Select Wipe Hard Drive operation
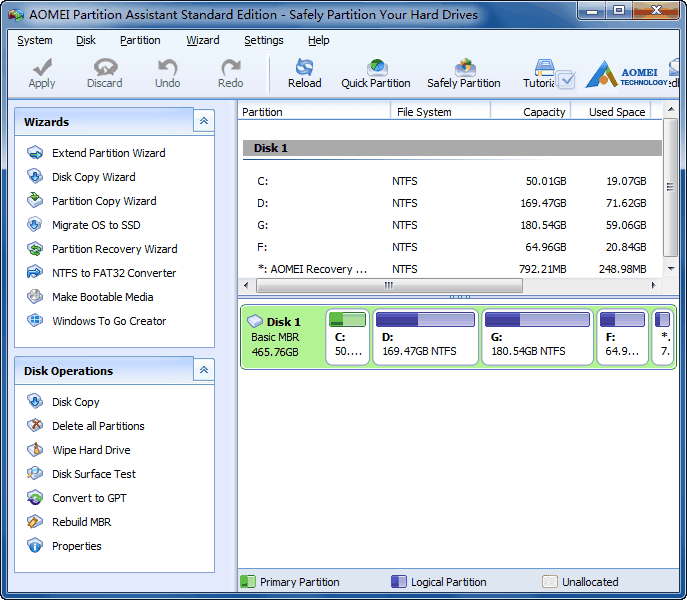This screenshot has width=687, height=600. tap(91, 450)
